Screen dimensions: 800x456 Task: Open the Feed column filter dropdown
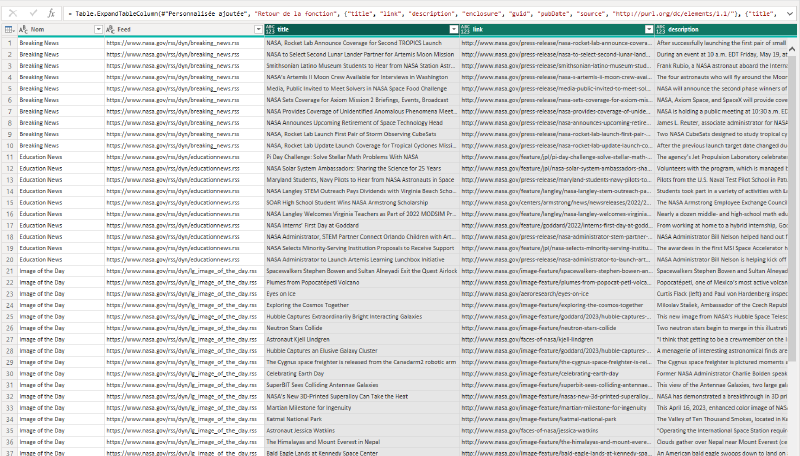pos(259,30)
